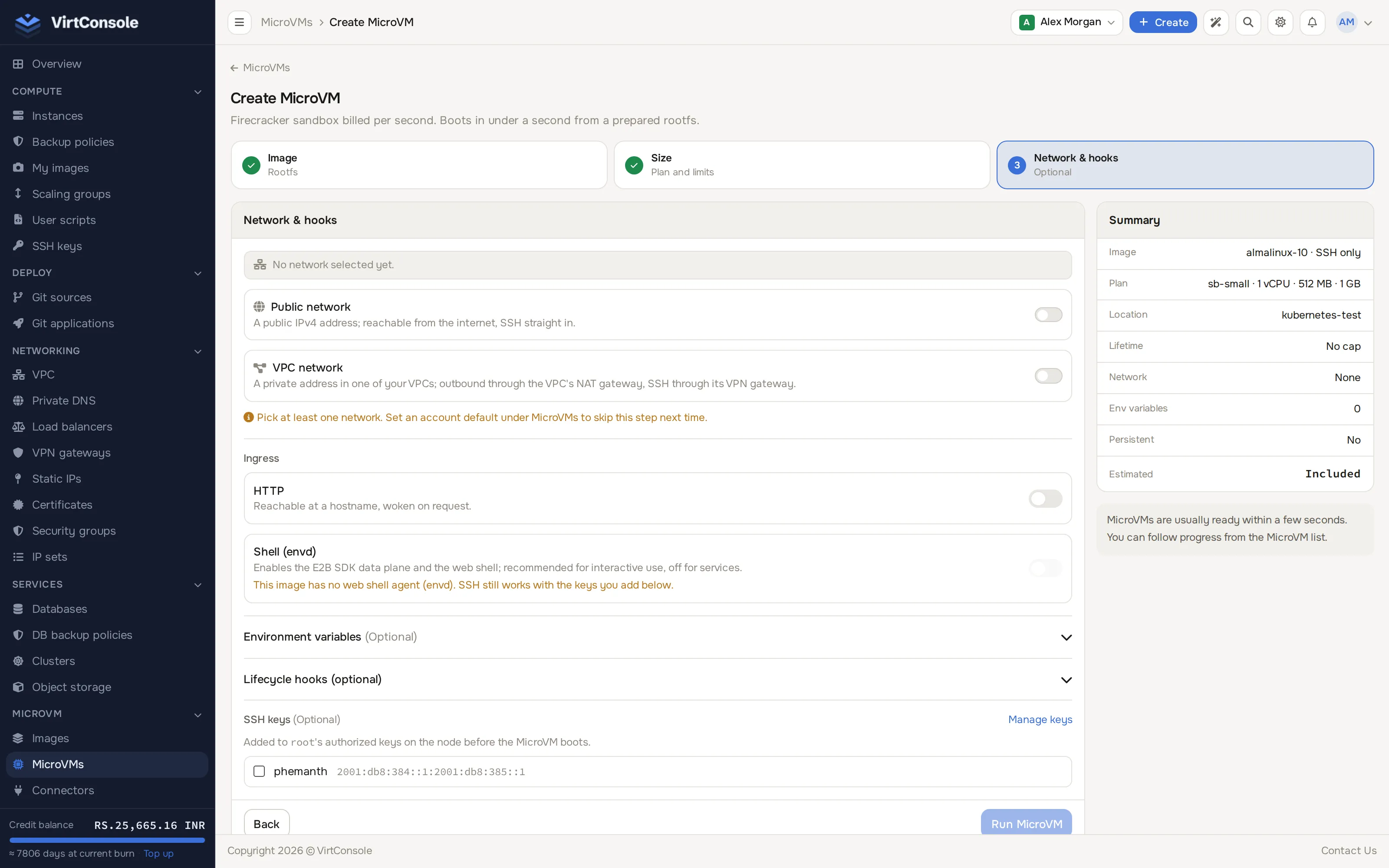Open the settings gear icon
This screenshot has height=868, width=1389.
point(1280,23)
